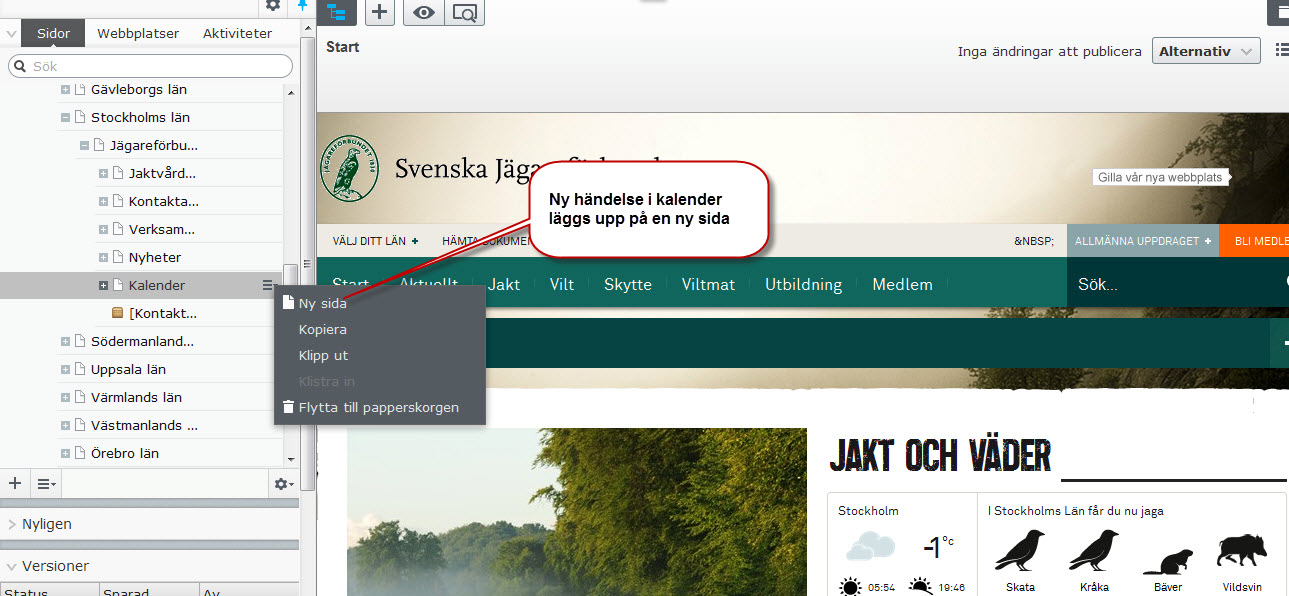Open ALLMÄNNA UPPDRAGET link
Viewport: 1289px width, 596px height.
tap(1143, 241)
